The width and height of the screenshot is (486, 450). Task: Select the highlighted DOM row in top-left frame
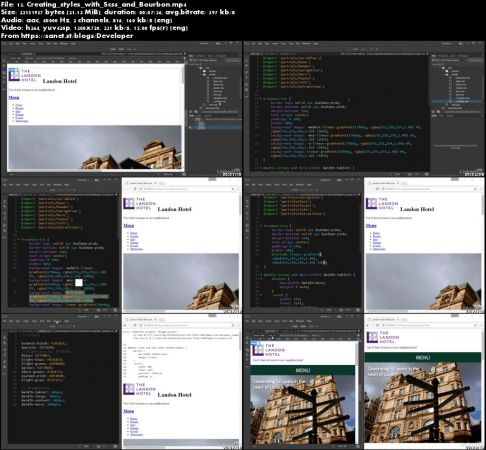tap(216, 127)
